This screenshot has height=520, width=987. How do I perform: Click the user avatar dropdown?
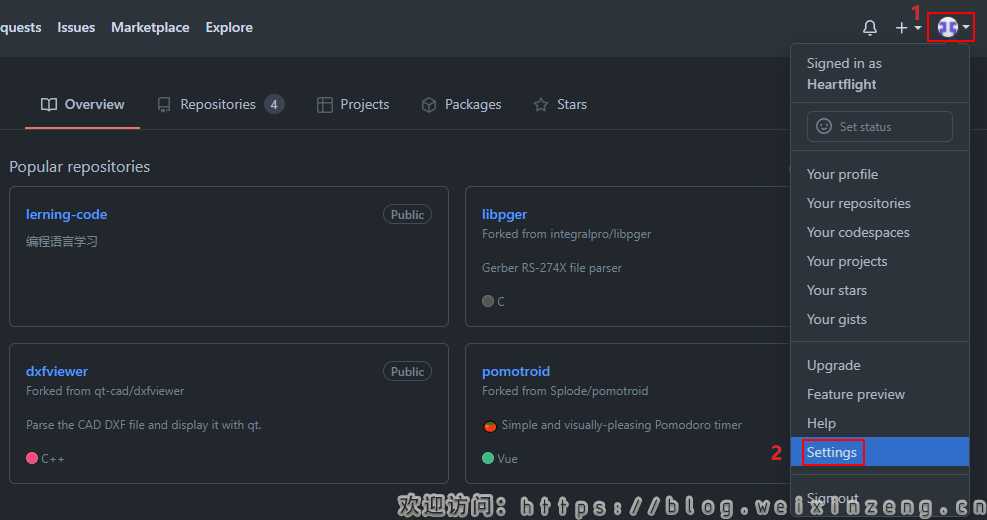tap(952, 27)
